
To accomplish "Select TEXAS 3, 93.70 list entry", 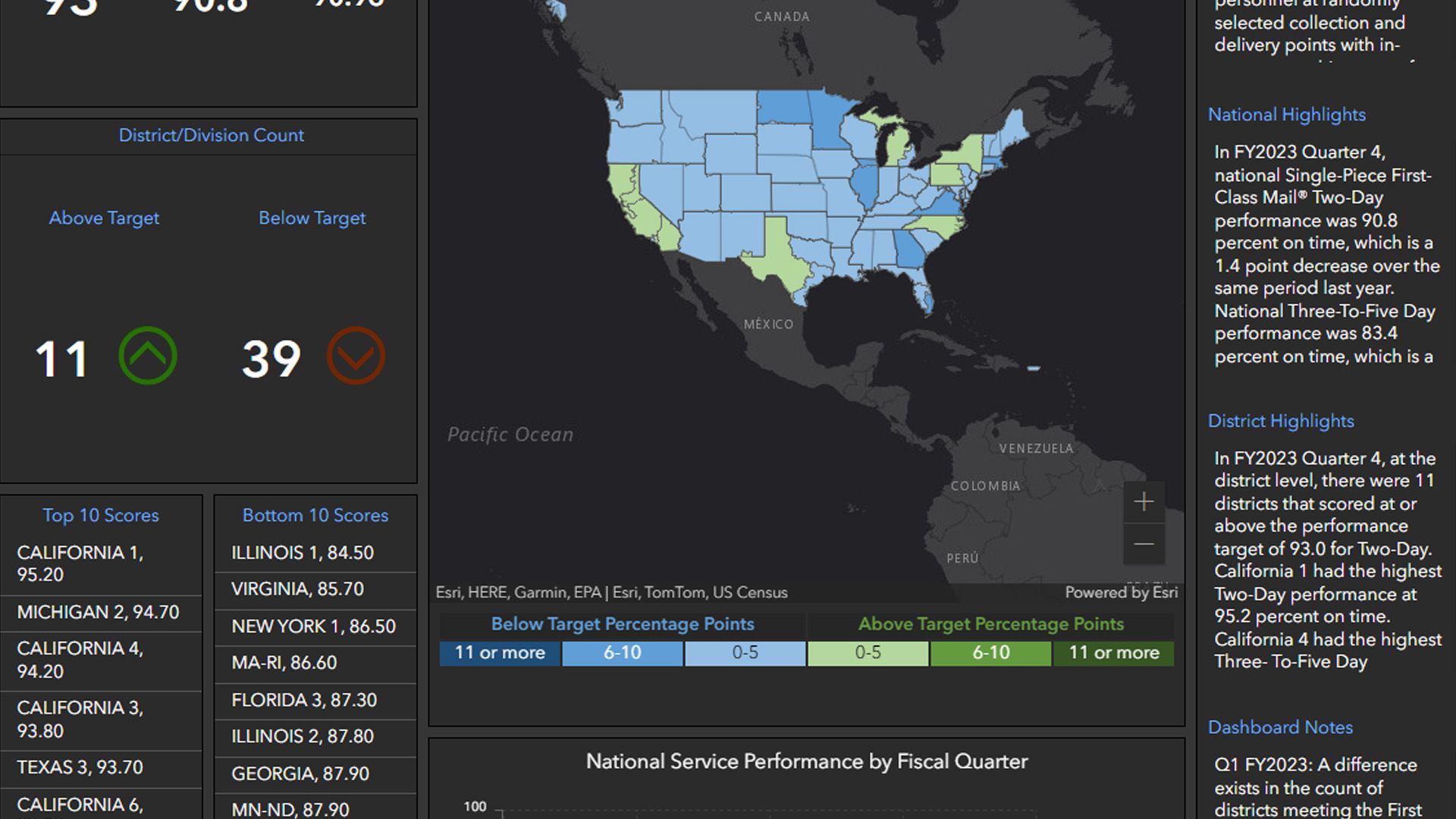I will [80, 767].
